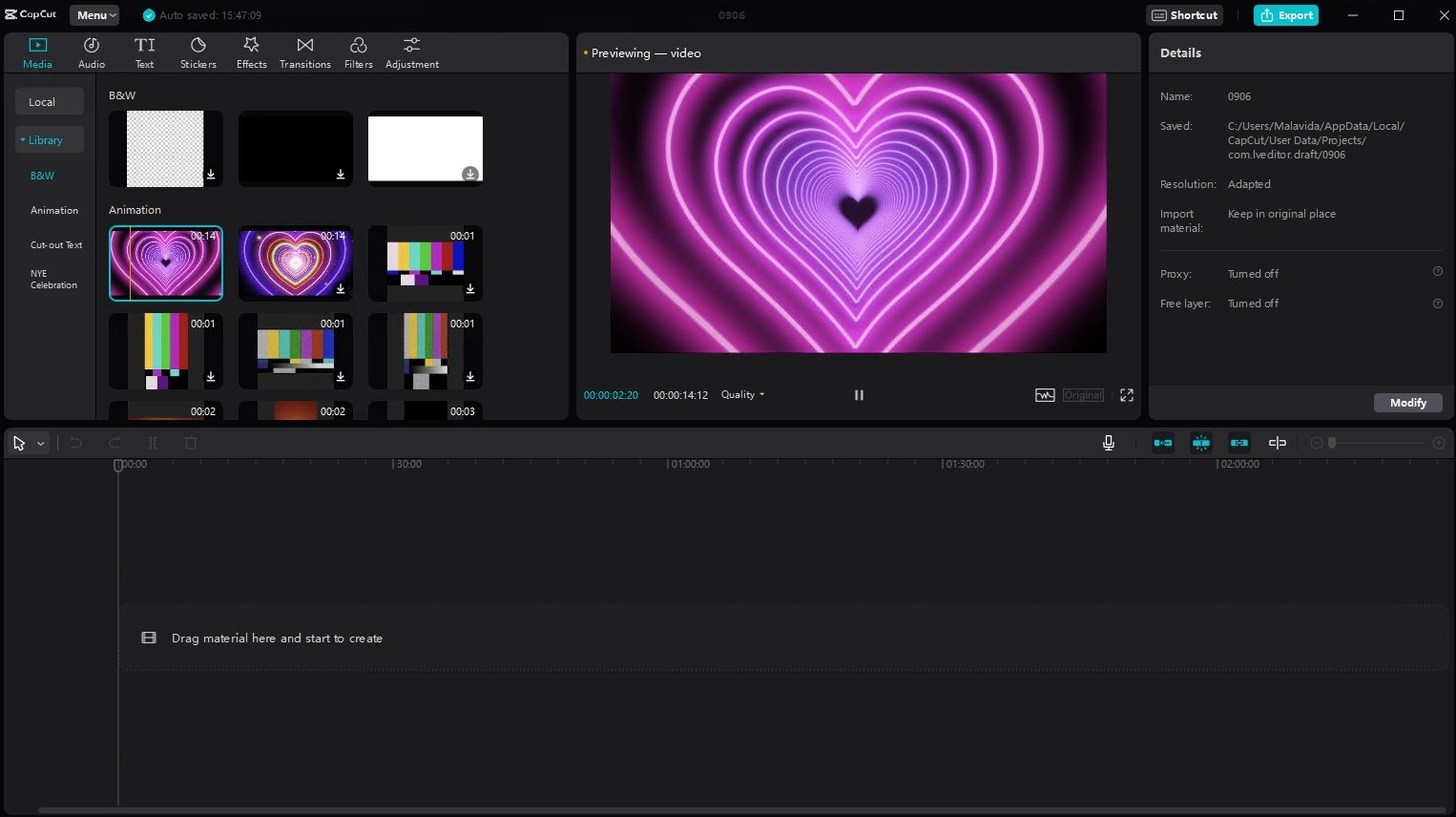Open the Filters panel
The image size is (1456, 817).
358,51
